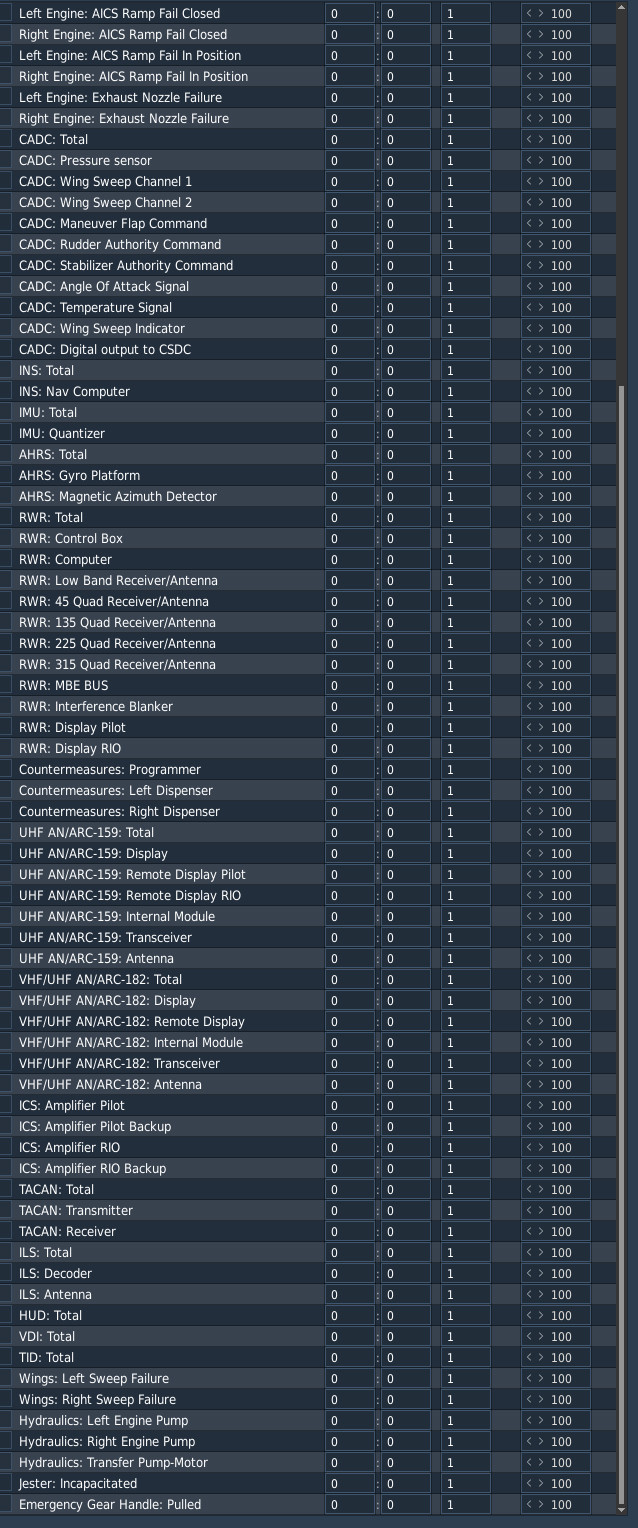Click the 100 probability value for Hydraulics: Transfer Pump-Motor
The width and height of the screenshot is (638, 1528).
point(562,1462)
